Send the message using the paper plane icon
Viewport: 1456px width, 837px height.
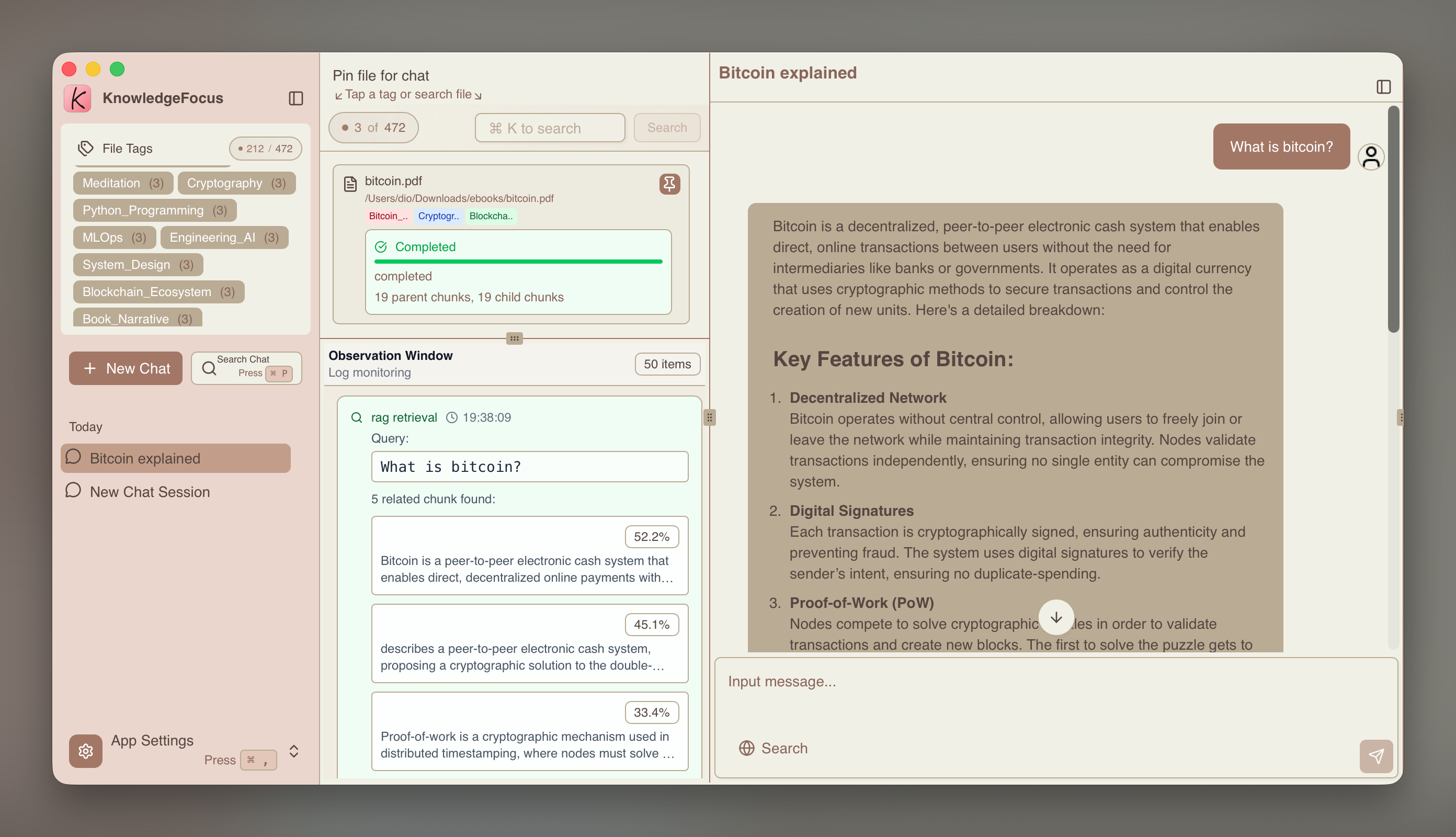tap(1376, 756)
